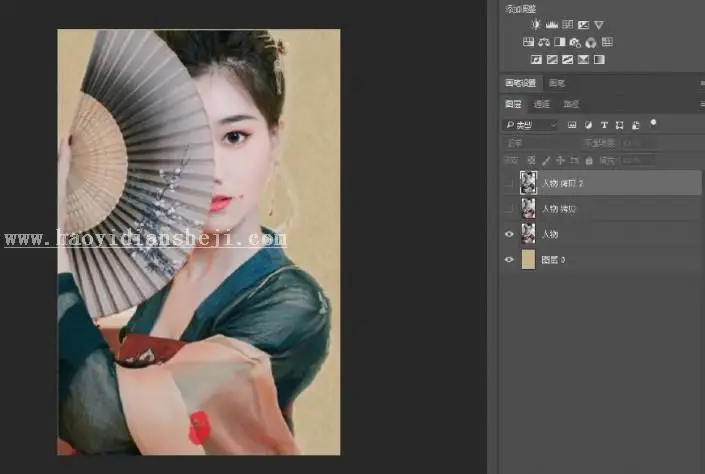Switch to the 通道 tab

(x=541, y=104)
